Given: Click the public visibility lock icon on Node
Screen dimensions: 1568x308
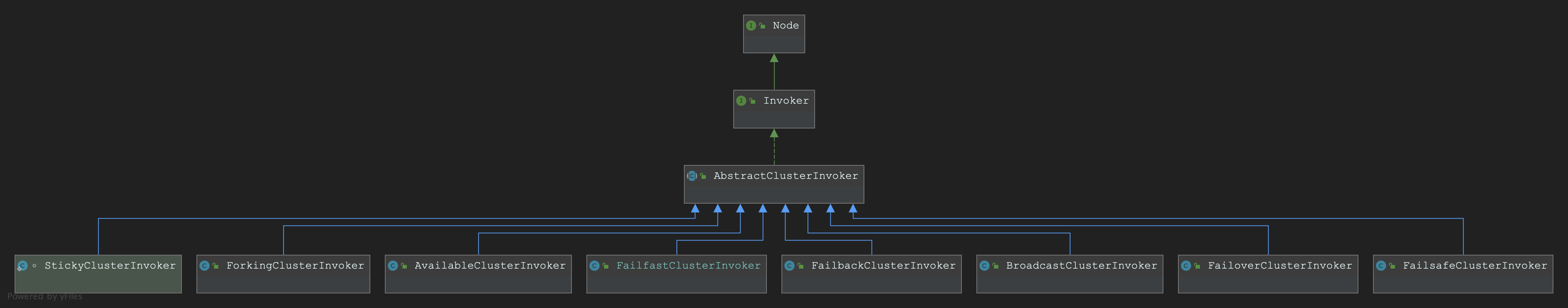Looking at the screenshot, I should (x=762, y=26).
